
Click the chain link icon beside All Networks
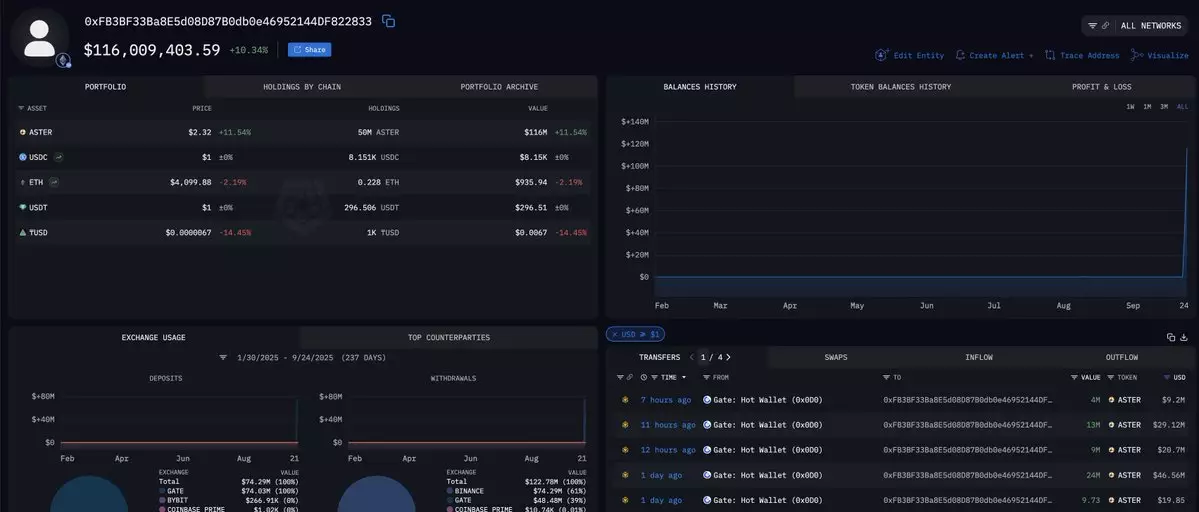click(x=1105, y=26)
